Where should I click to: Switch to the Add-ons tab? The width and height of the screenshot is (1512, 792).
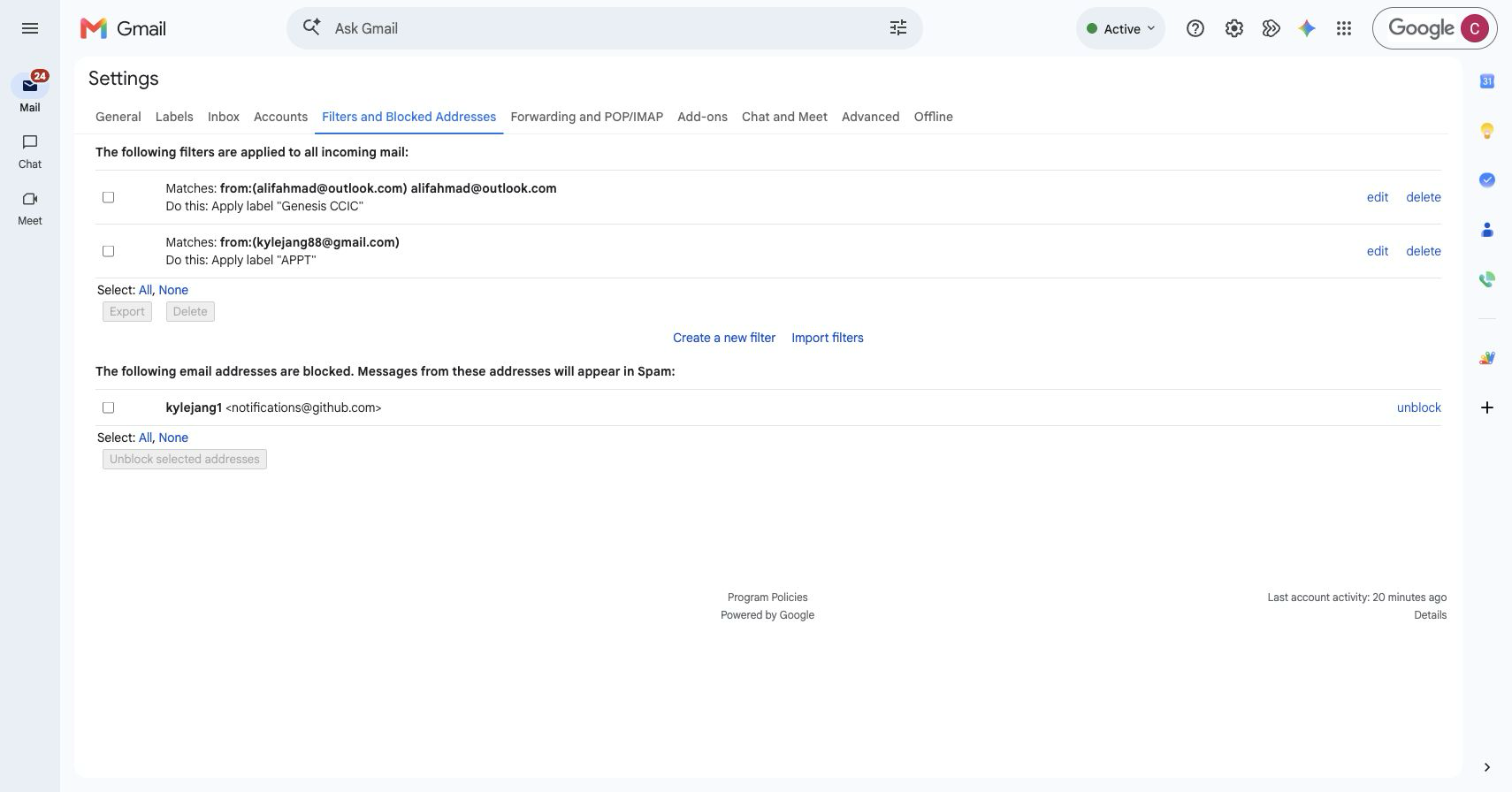(x=702, y=117)
